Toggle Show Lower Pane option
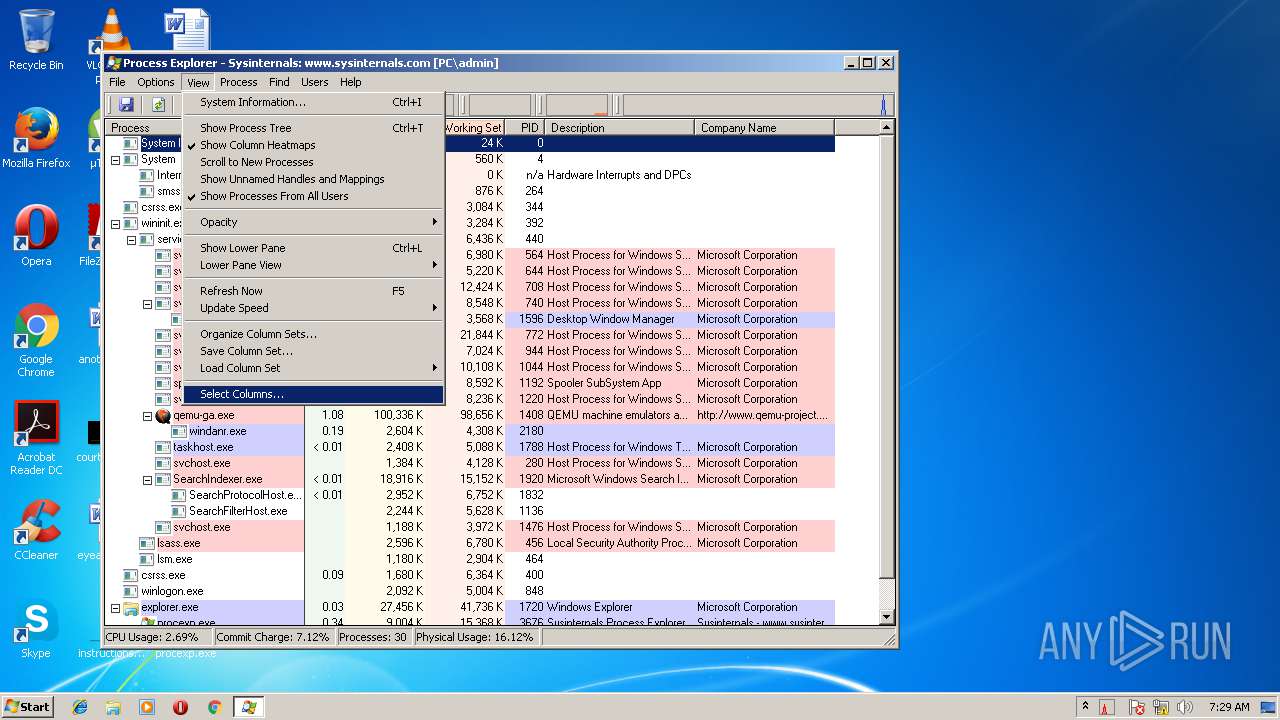The height and width of the screenshot is (720, 1280). pyautogui.click(x=313, y=248)
